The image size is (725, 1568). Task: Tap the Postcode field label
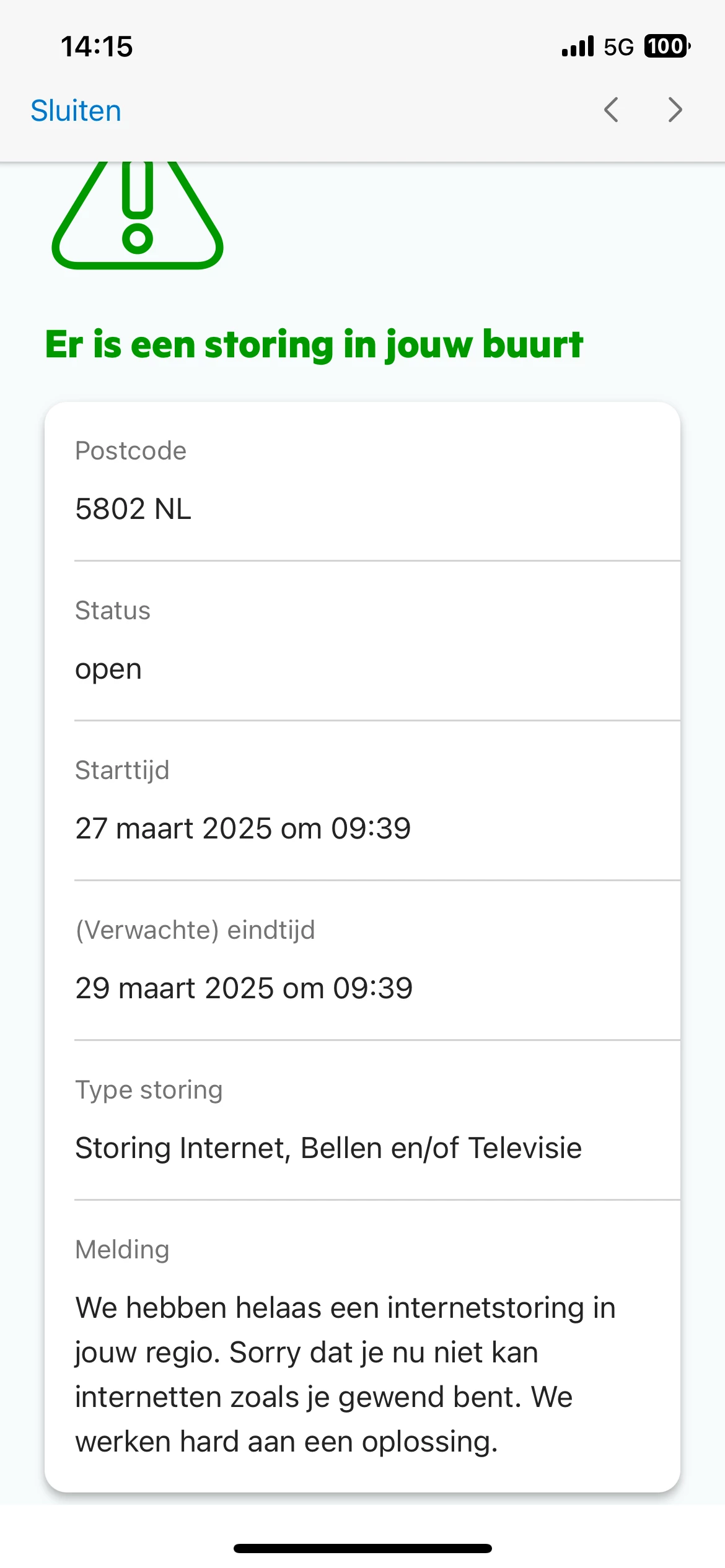click(x=131, y=451)
